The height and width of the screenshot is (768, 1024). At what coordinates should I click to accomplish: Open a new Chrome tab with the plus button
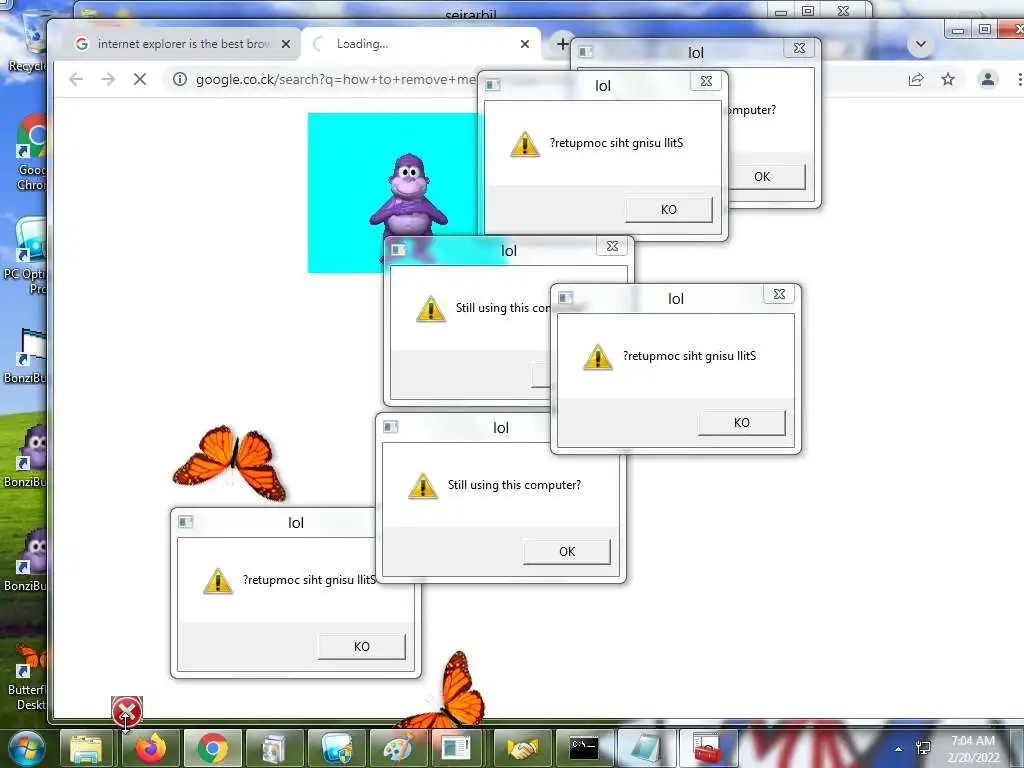coord(562,44)
